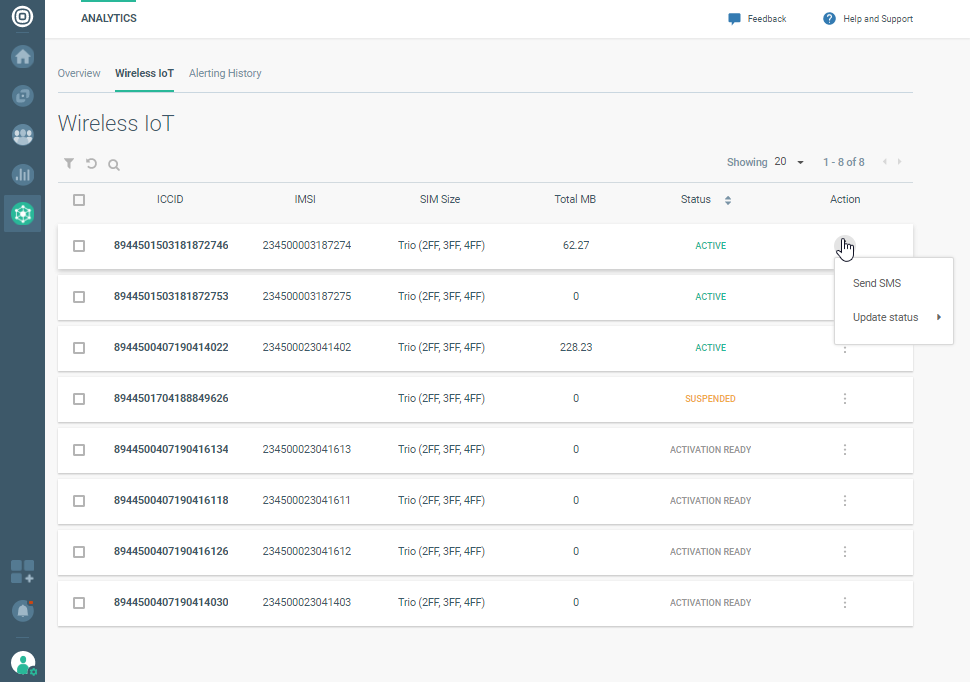
Task: Switch to the Alerting History tab
Action: (225, 74)
